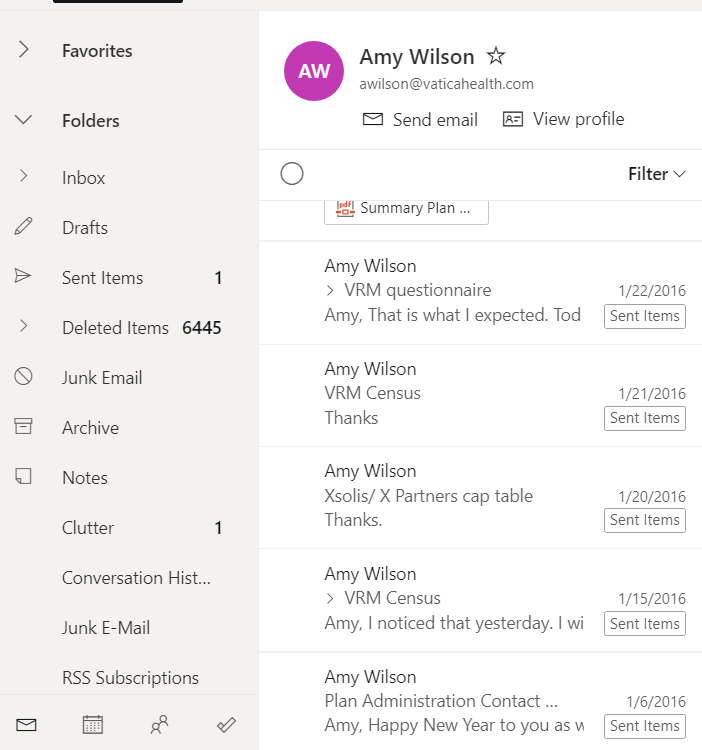Expand the Favorites section

24,51
